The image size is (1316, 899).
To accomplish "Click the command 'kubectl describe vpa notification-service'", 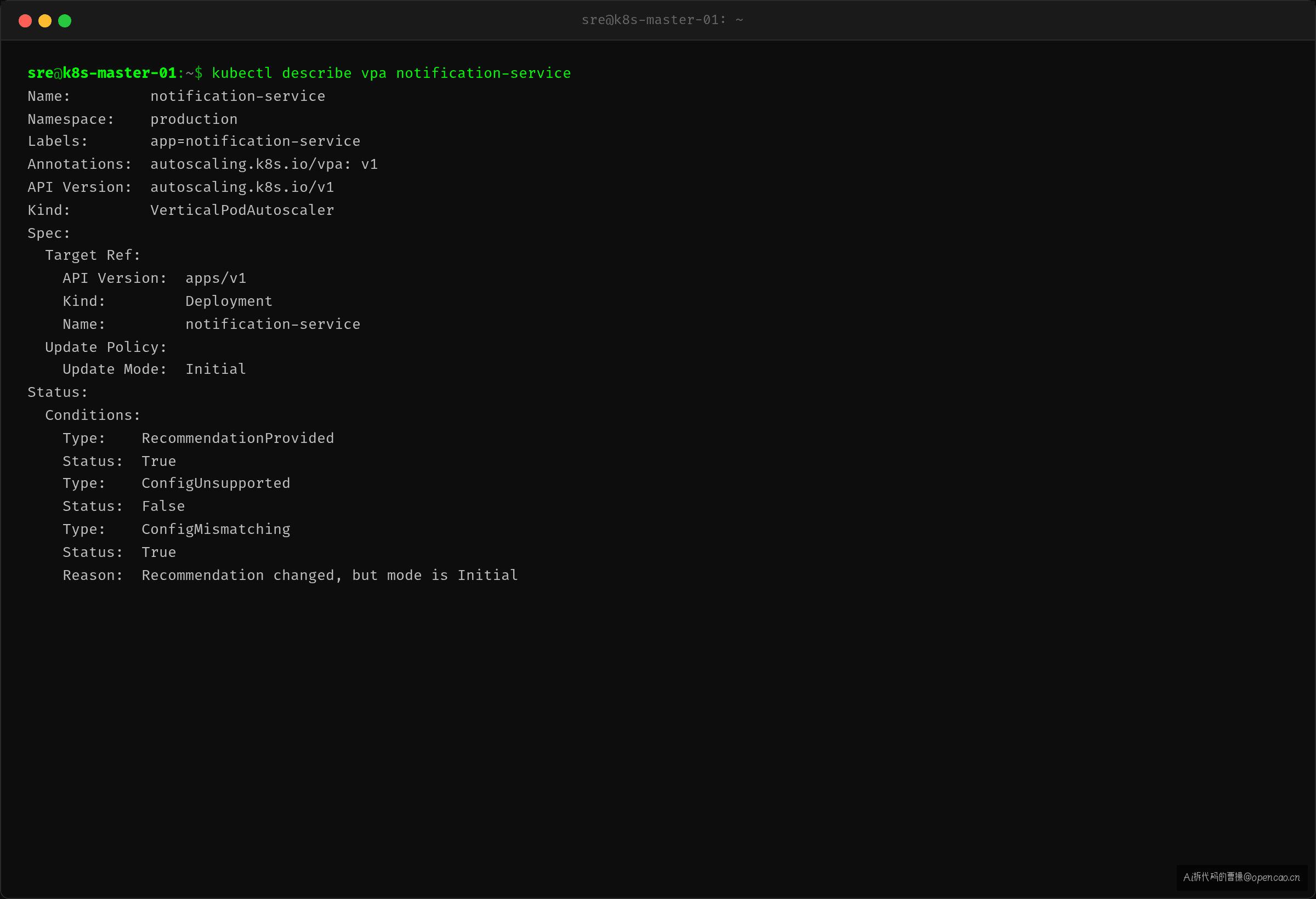I will pos(392,73).
